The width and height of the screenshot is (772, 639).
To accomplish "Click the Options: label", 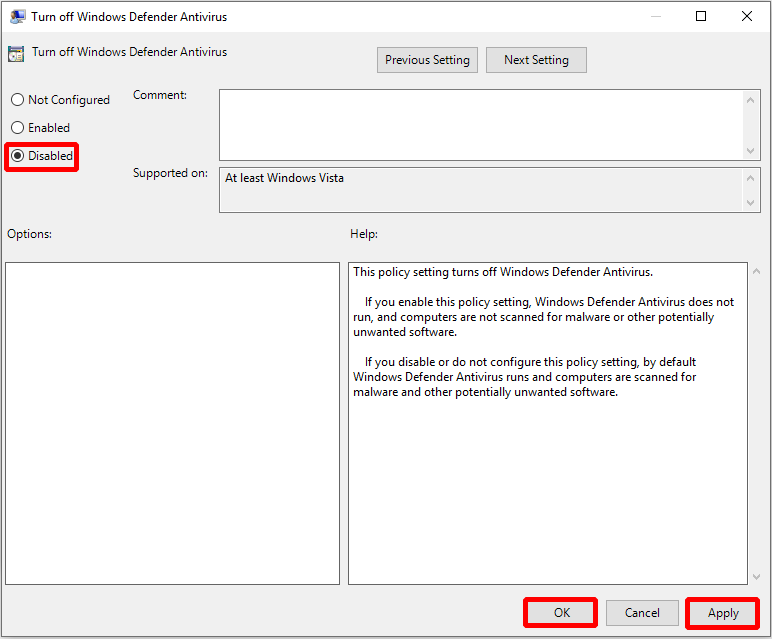I will click(29, 234).
